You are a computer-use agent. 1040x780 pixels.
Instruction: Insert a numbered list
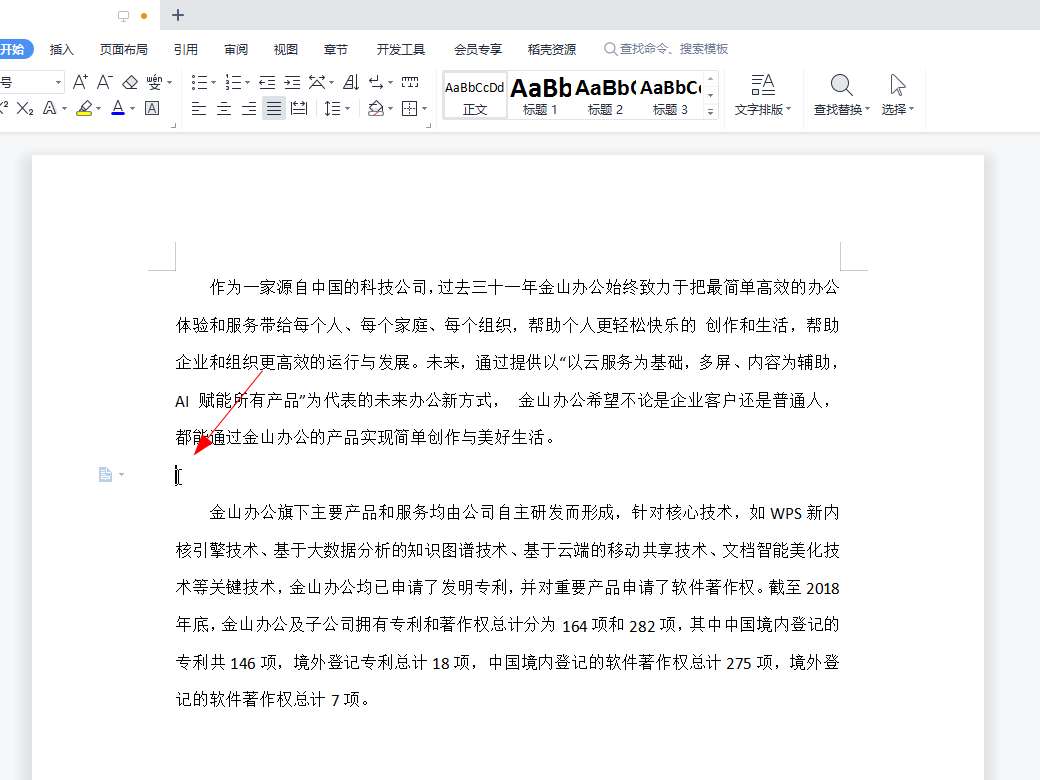[x=233, y=82]
